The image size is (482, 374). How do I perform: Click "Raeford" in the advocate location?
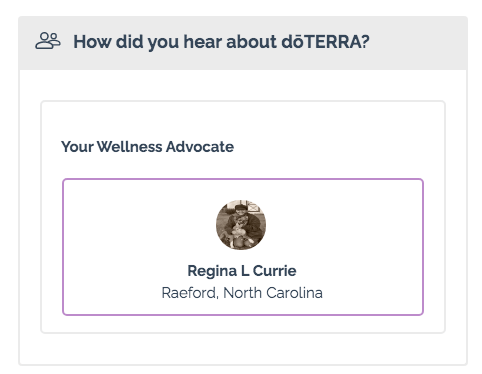pos(189,293)
